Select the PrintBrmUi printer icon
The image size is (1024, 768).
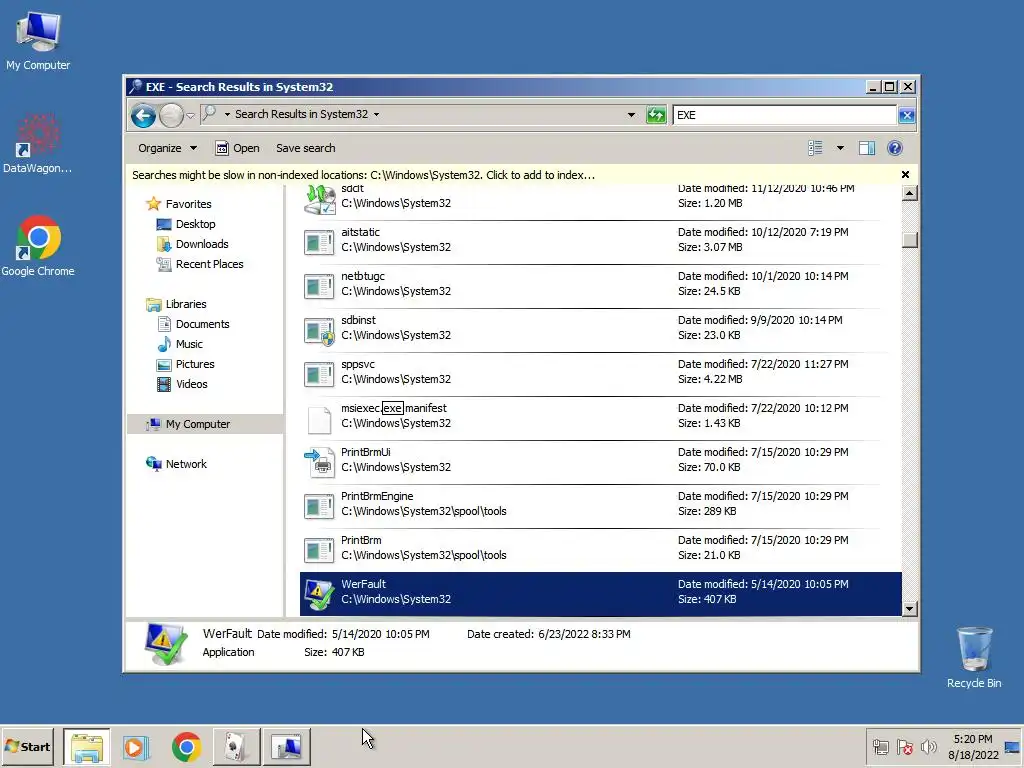click(x=319, y=462)
